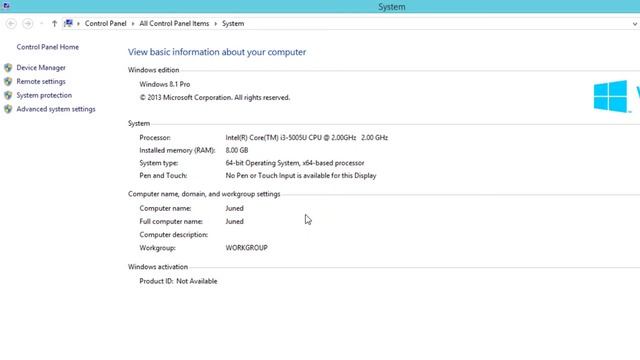Select Full computer name value Juned
This screenshot has width=640, height=360.
click(x=234, y=221)
